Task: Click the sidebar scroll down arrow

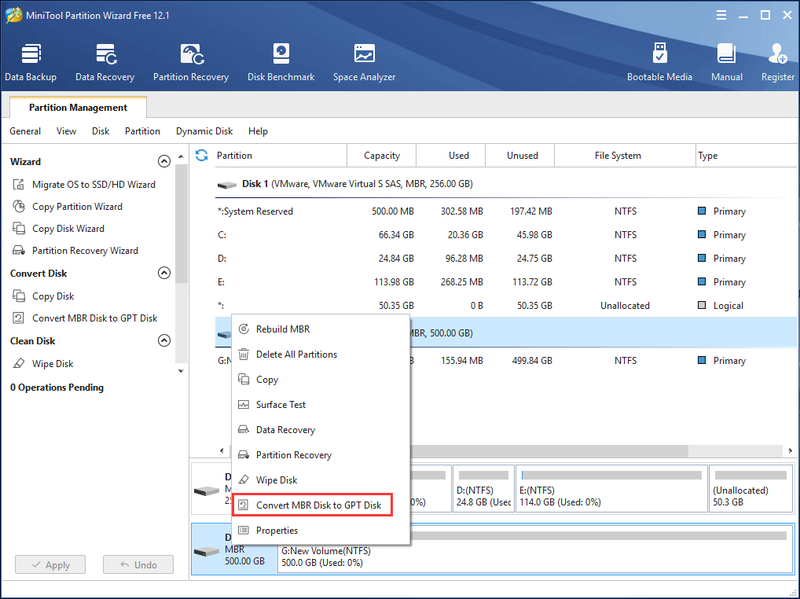Action: point(181,371)
